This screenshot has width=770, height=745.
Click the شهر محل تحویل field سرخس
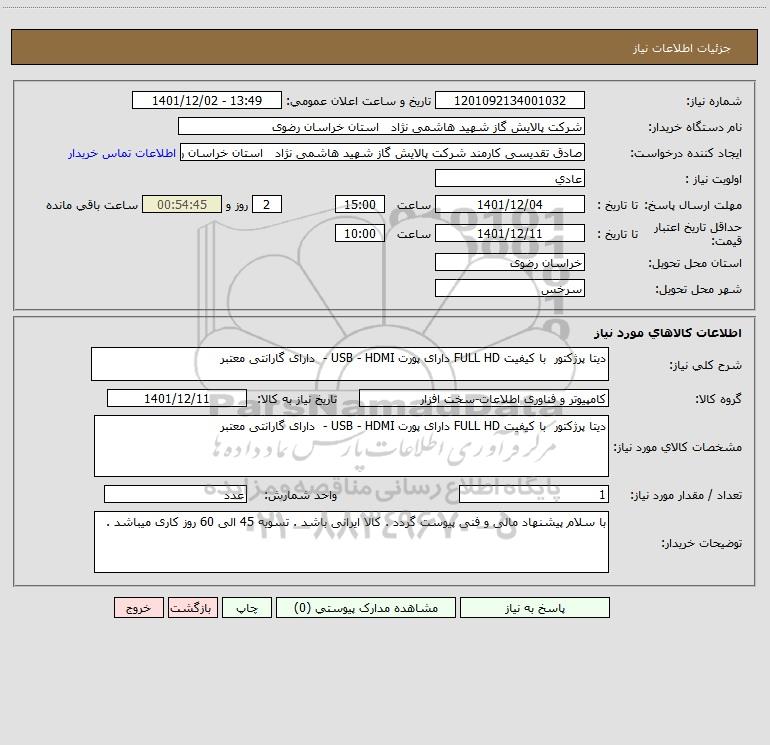pos(510,288)
